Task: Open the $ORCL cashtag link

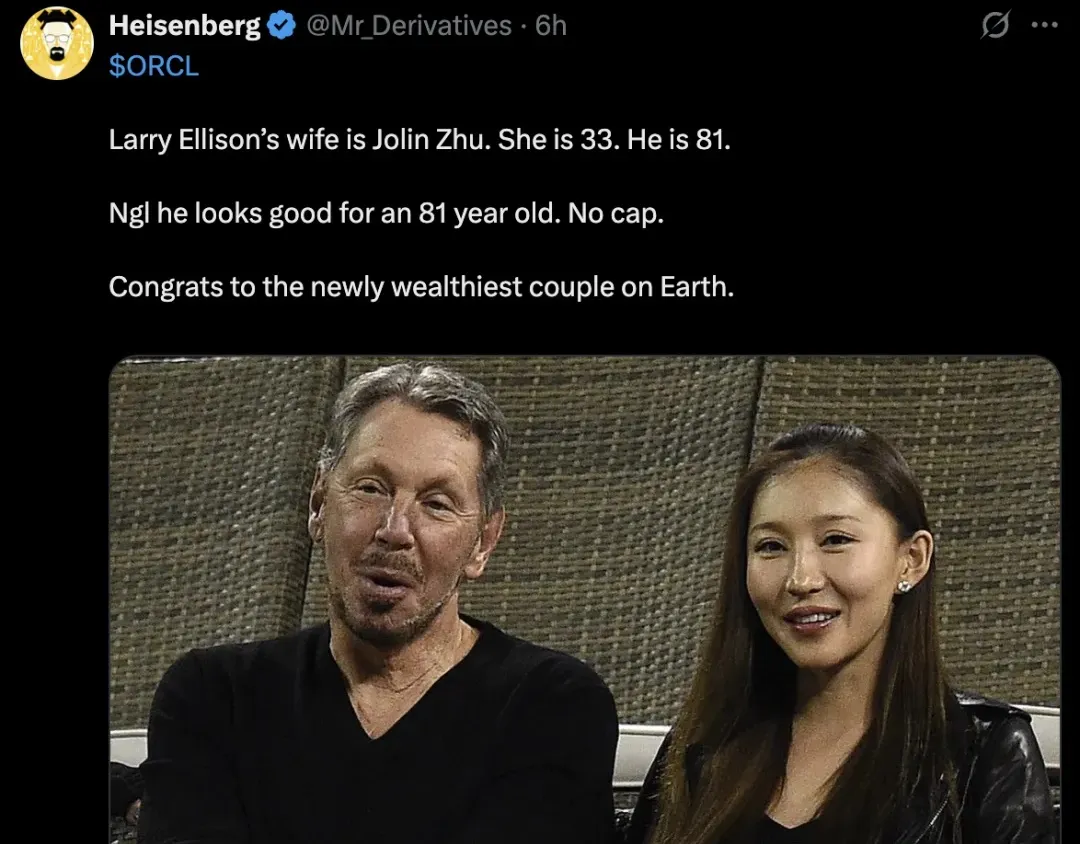Action: point(153,66)
